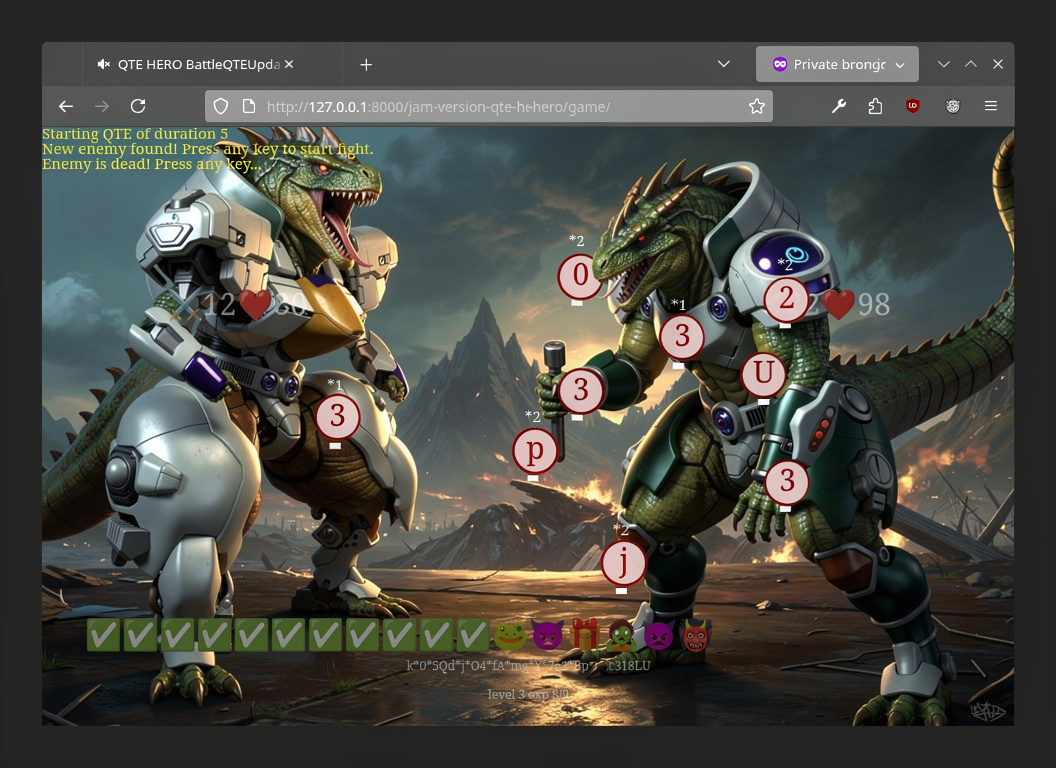Open the tracking protection shield icon

pos(221,106)
